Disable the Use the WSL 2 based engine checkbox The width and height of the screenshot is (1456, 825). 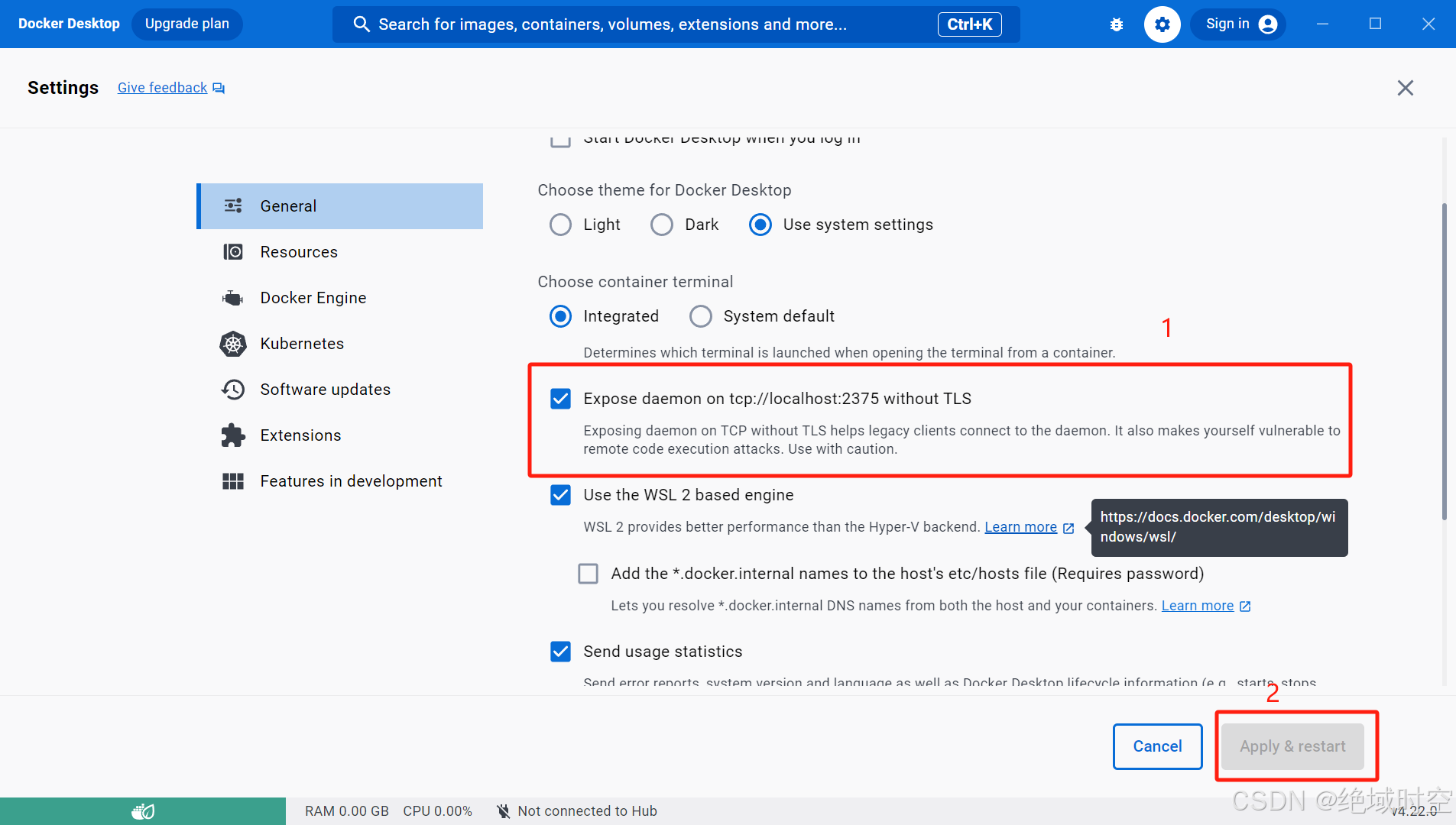(x=560, y=495)
